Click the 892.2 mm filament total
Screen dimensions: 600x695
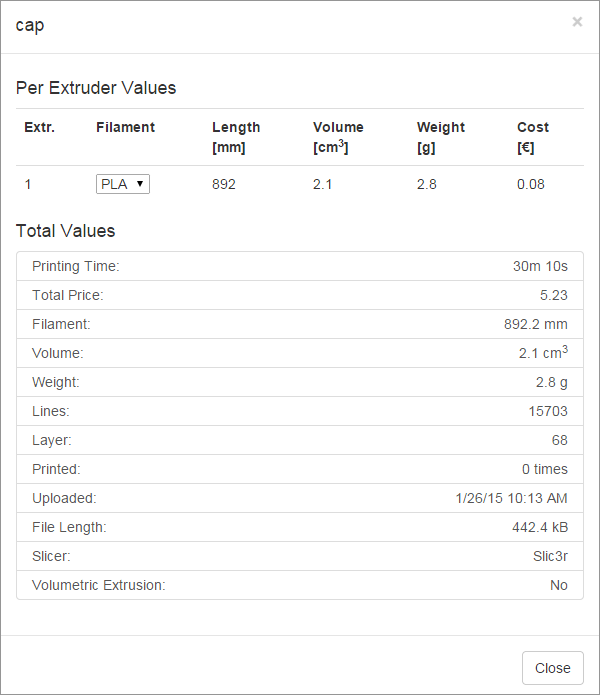pos(535,324)
